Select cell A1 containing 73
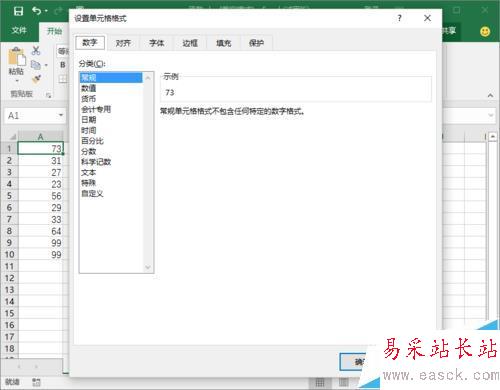Image resolution: width=500 pixels, height=390 pixels. pyautogui.click(x=40, y=148)
